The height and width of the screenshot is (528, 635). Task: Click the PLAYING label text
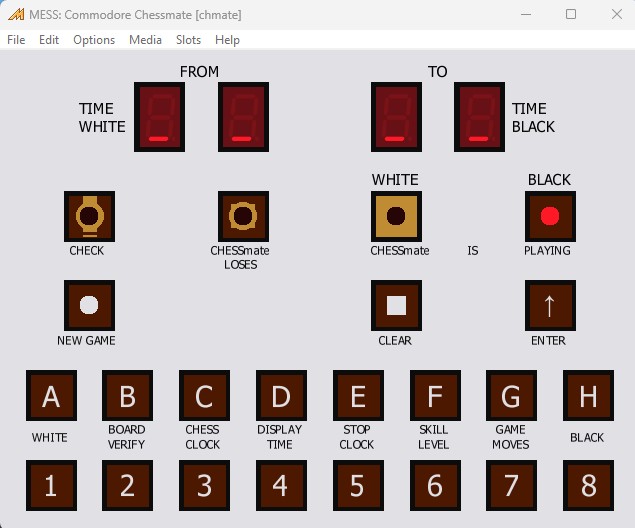[547, 251]
